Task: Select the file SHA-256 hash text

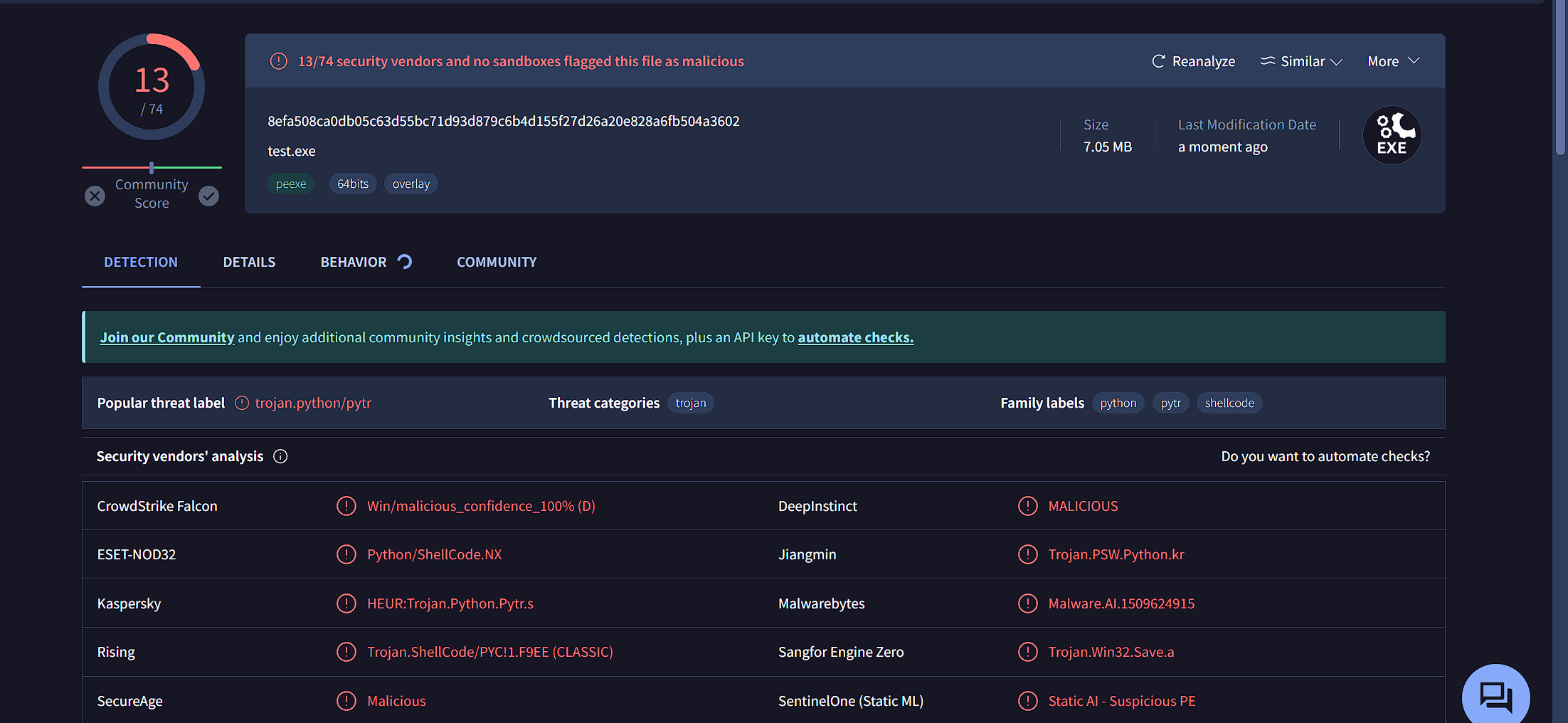Action: pyautogui.click(x=503, y=121)
